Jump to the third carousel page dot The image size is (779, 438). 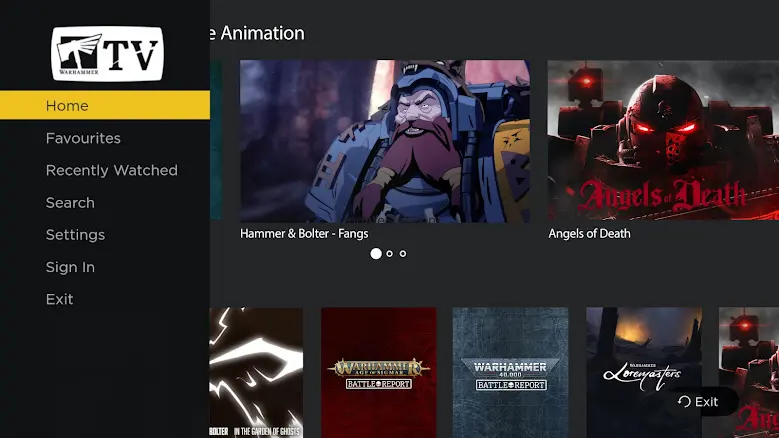[403, 254]
